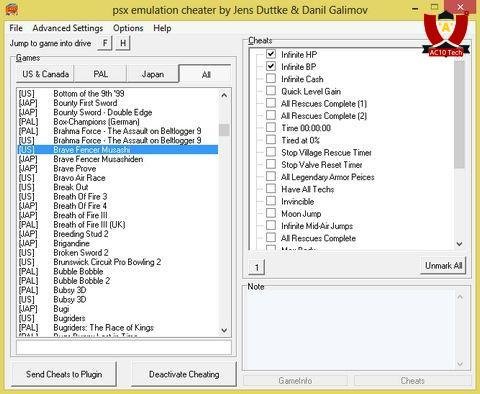Viewport: 480px width, 394px height.
Task: Check Stop Valve Reset Timer
Action: 271,164
